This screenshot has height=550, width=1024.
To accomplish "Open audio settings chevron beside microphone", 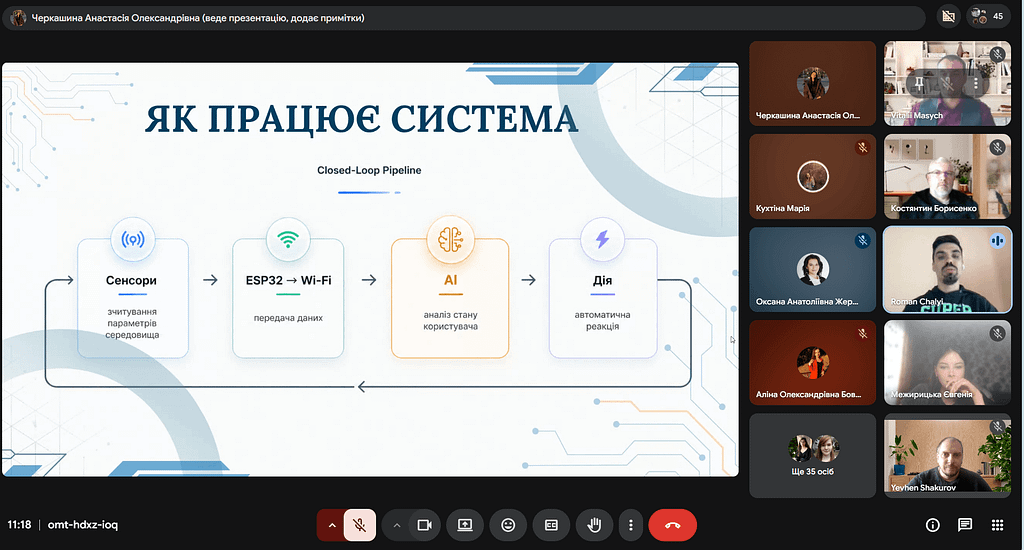I will 332,525.
